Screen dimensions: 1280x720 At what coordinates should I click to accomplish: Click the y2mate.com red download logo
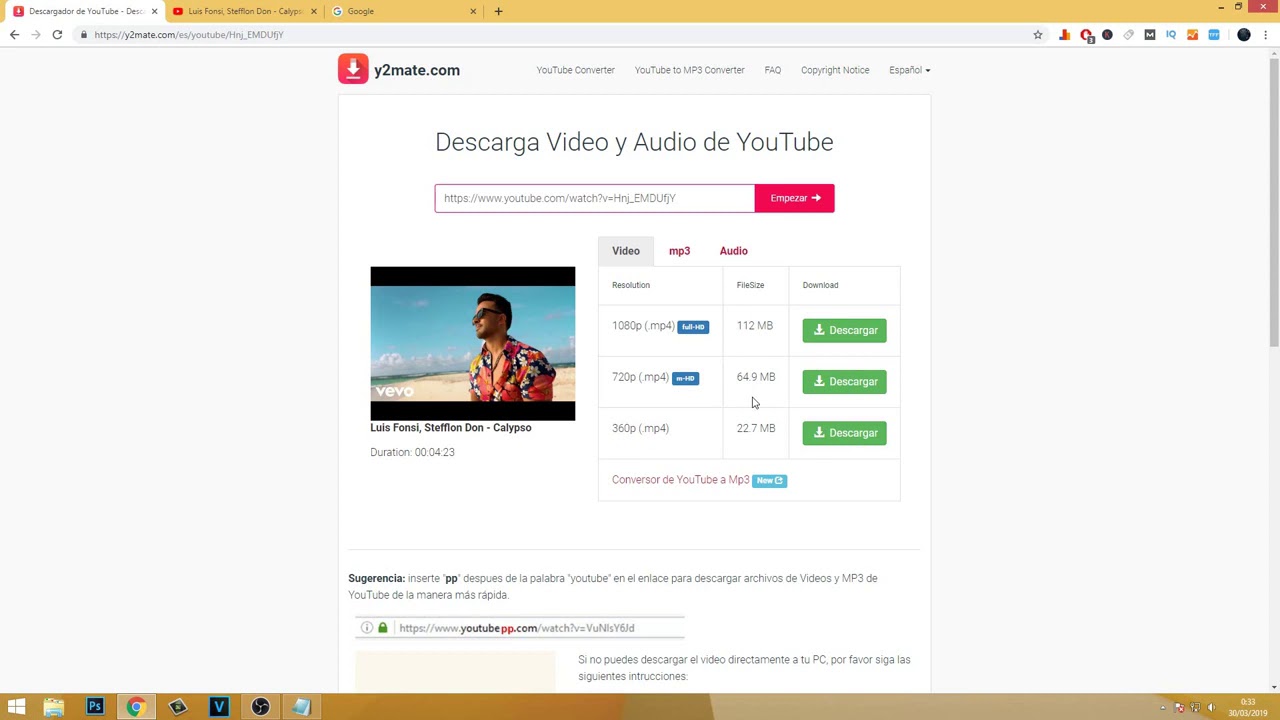tap(353, 69)
